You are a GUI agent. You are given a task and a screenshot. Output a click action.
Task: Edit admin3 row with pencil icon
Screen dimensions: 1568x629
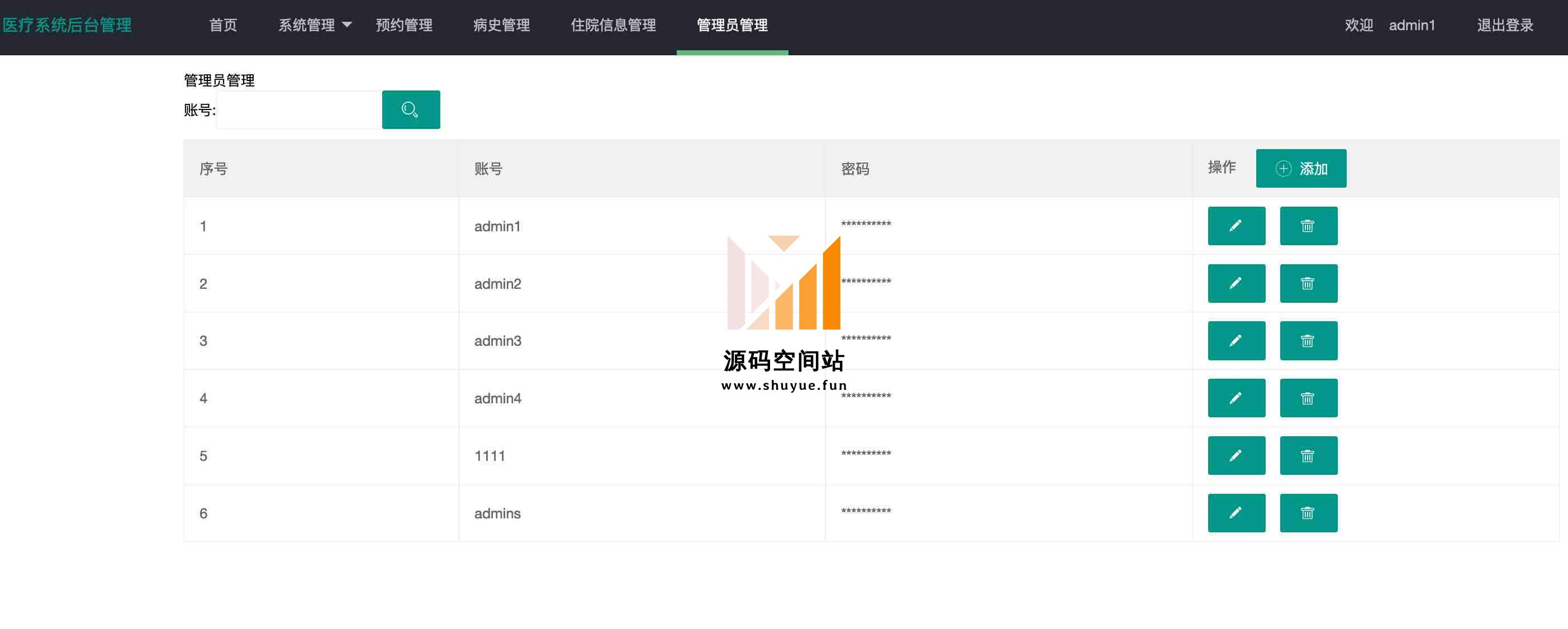(x=1236, y=341)
